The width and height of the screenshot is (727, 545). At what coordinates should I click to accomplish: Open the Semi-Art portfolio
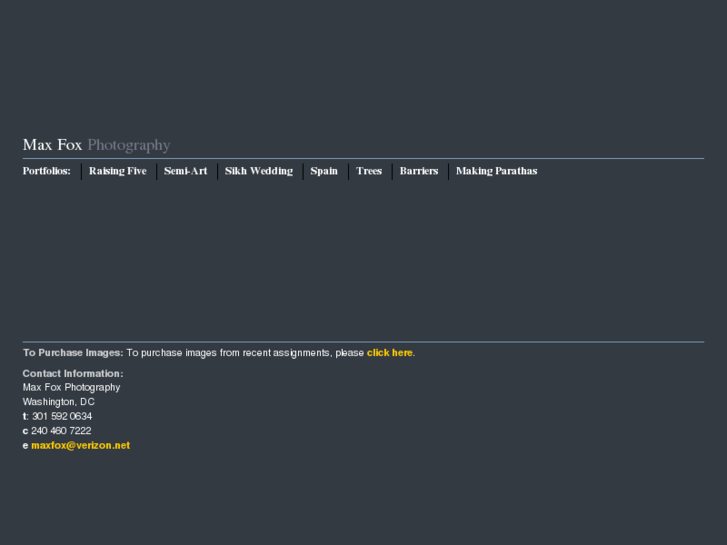pos(185,171)
